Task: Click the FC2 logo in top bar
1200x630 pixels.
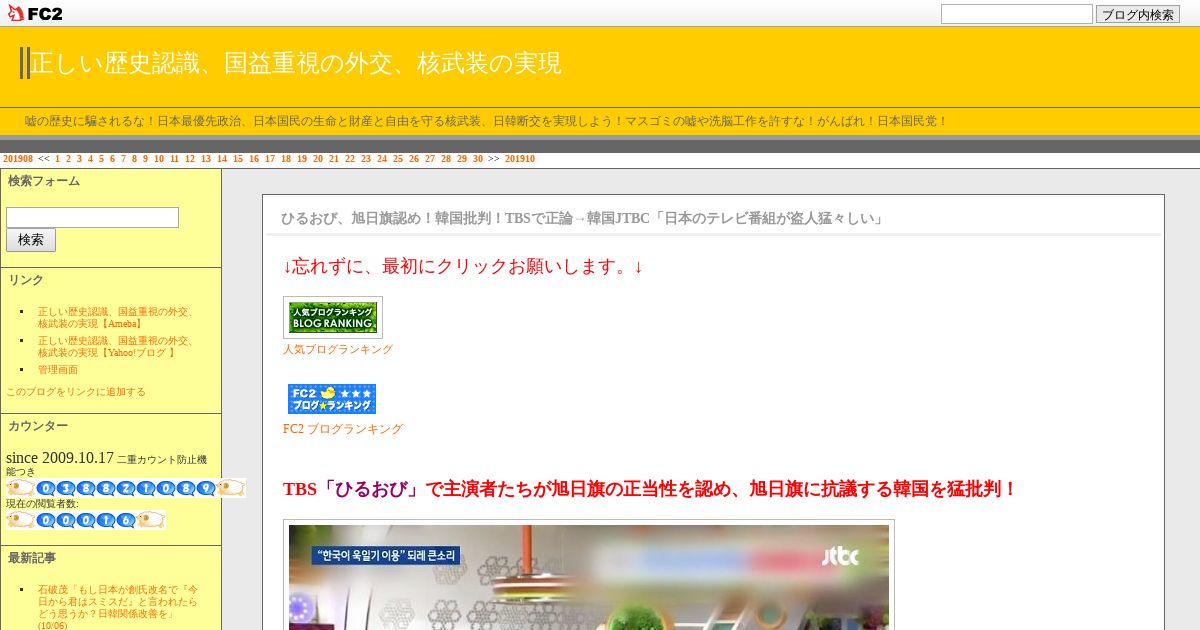Action: [35, 13]
